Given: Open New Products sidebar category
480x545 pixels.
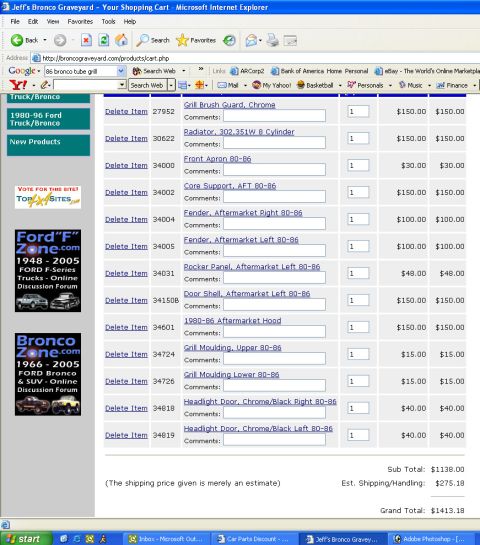Looking at the screenshot, I should click(48, 145).
